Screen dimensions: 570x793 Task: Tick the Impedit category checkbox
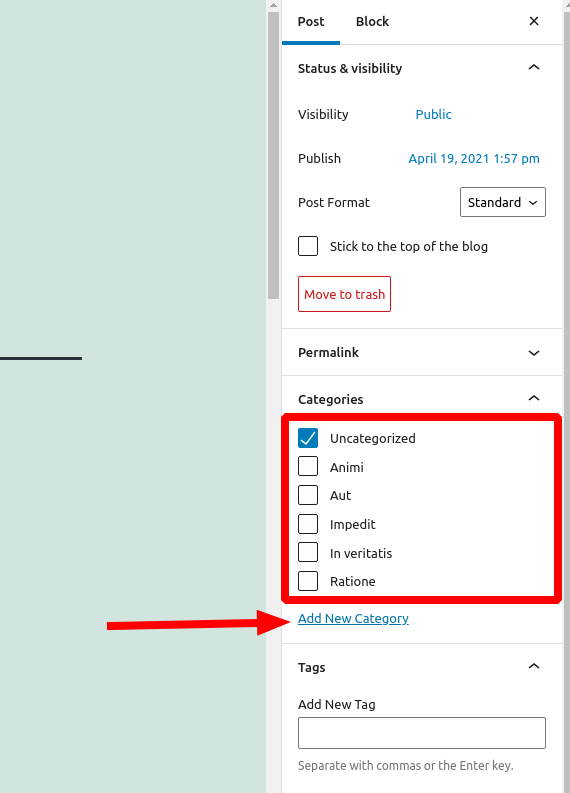tap(308, 524)
